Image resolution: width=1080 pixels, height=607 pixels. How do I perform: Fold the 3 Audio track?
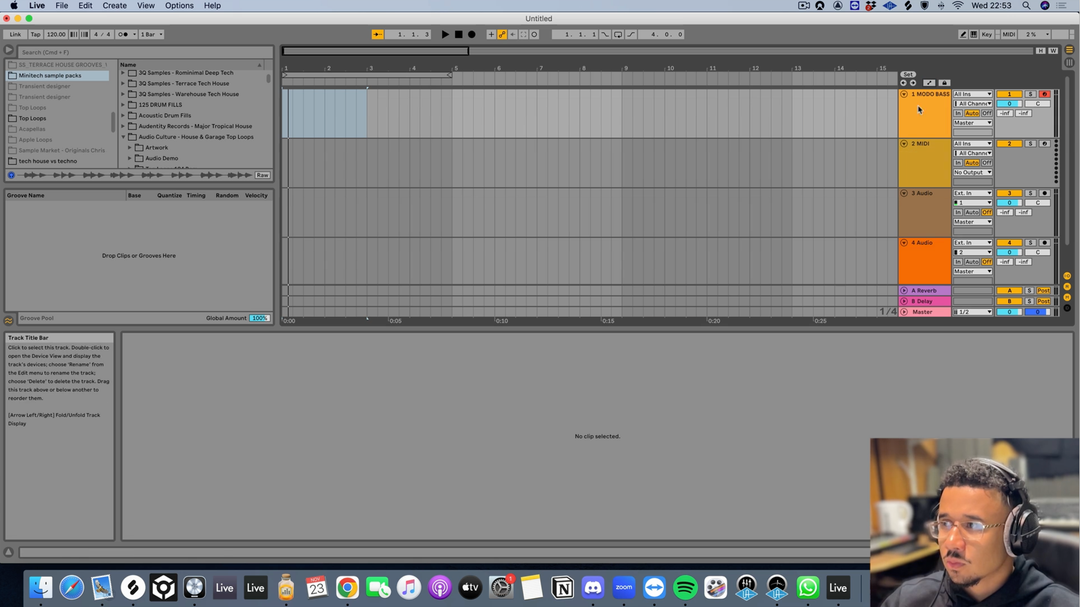(x=904, y=193)
